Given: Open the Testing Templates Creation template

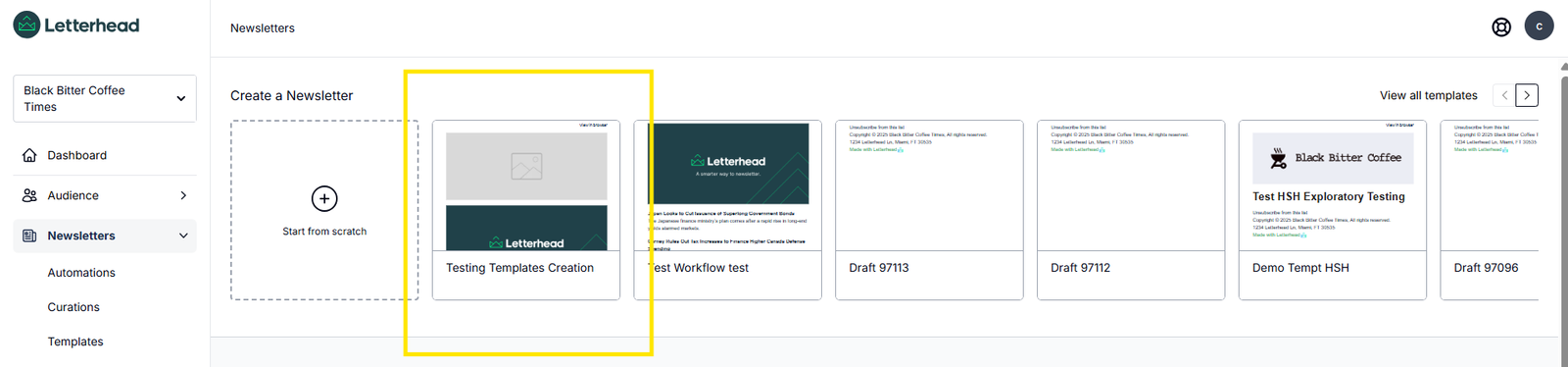Looking at the screenshot, I should point(526,210).
